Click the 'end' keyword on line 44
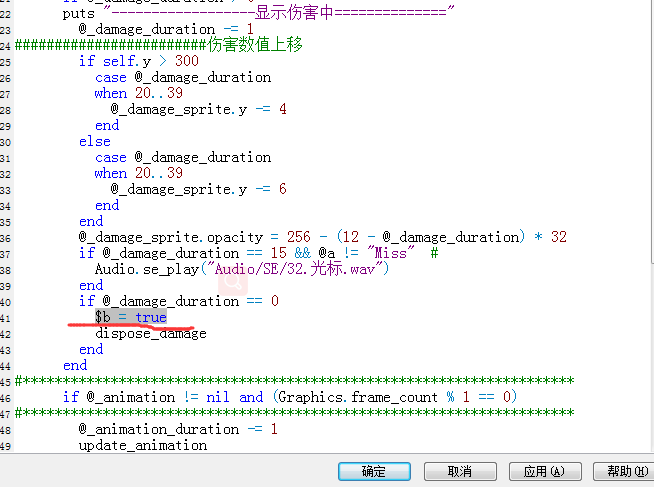This screenshot has height=487, width=654. pyautogui.click(x=75, y=365)
